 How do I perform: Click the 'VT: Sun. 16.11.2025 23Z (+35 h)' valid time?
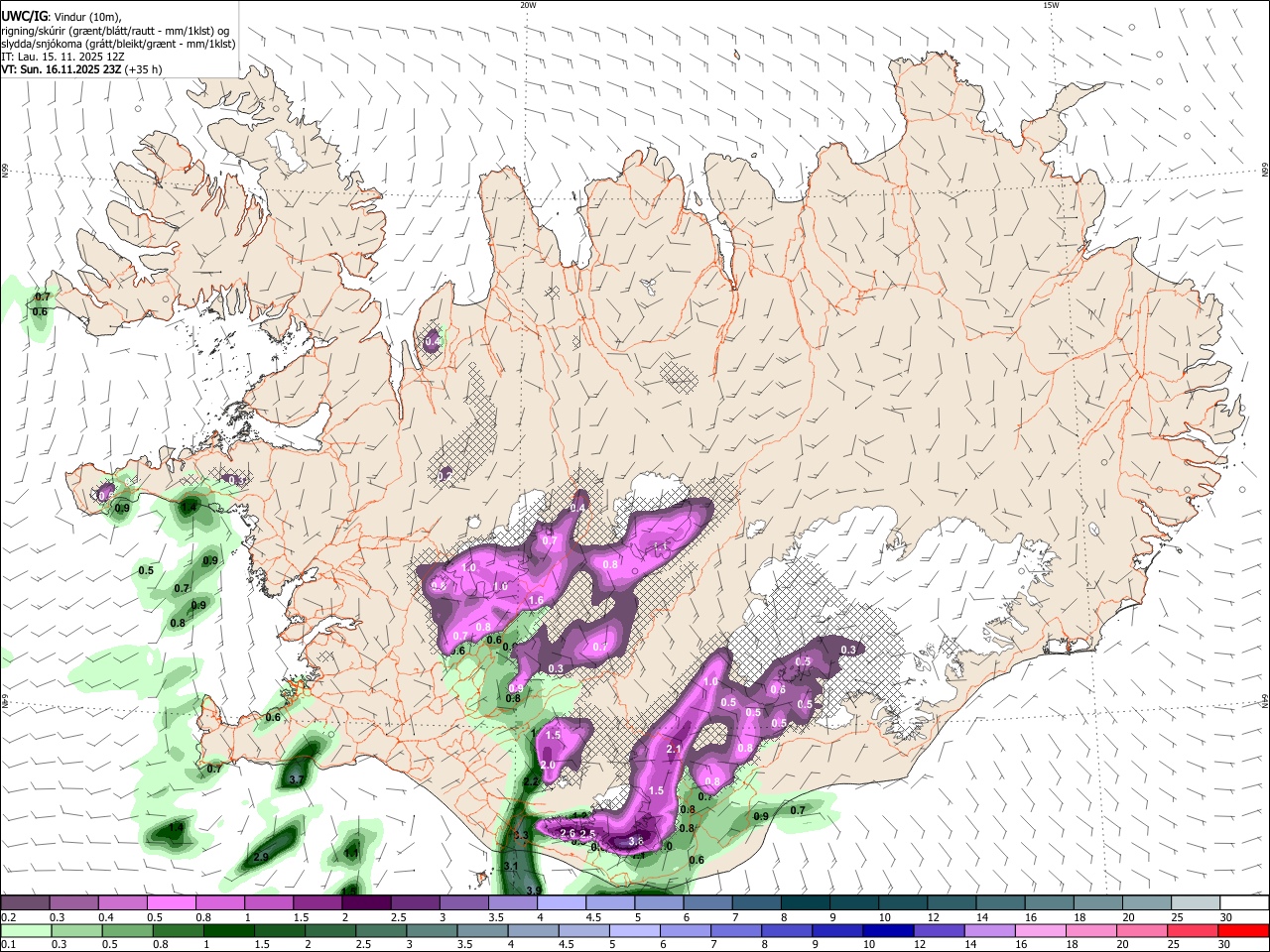81,69
